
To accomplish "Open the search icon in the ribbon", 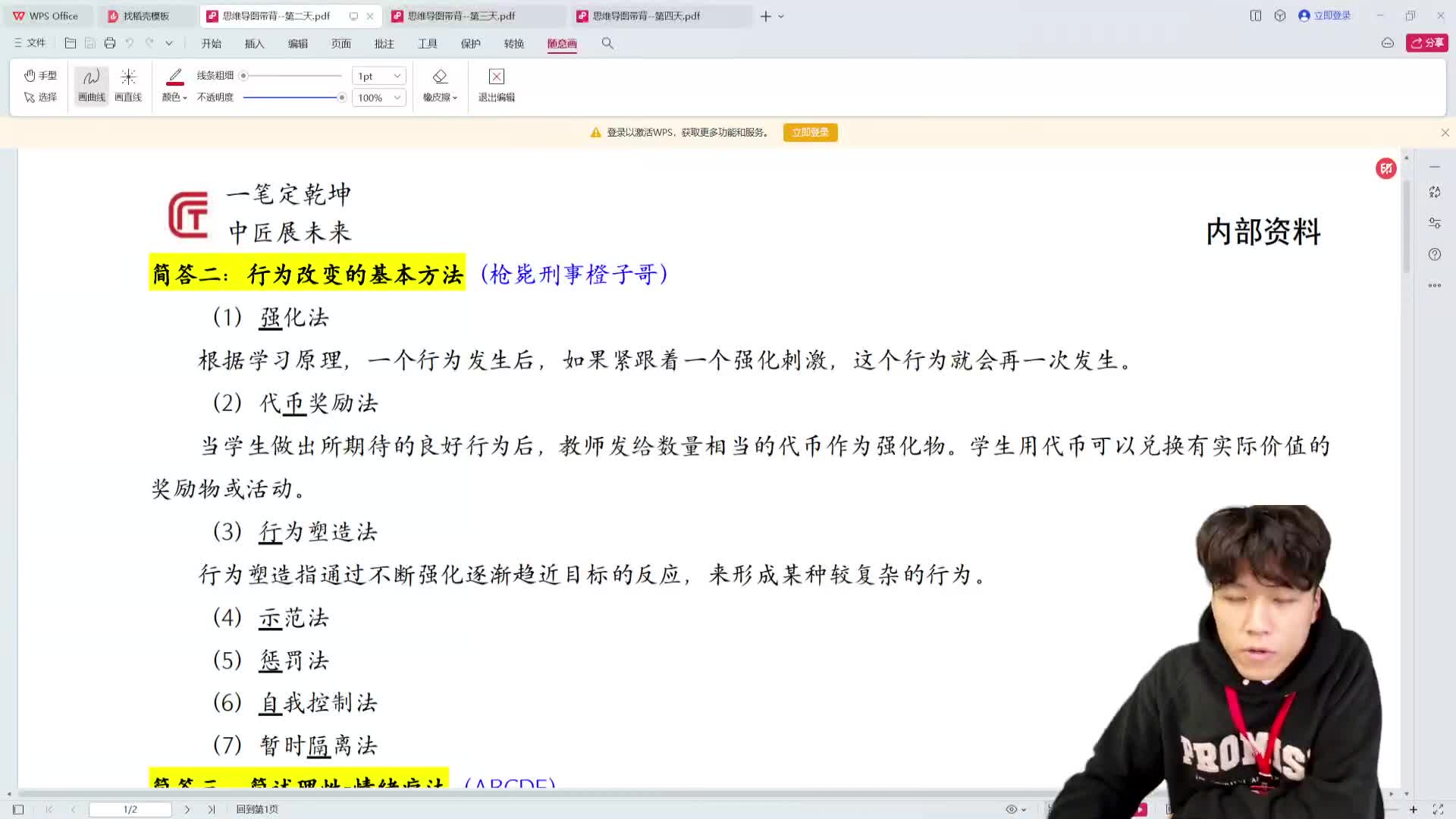I will coord(607,43).
